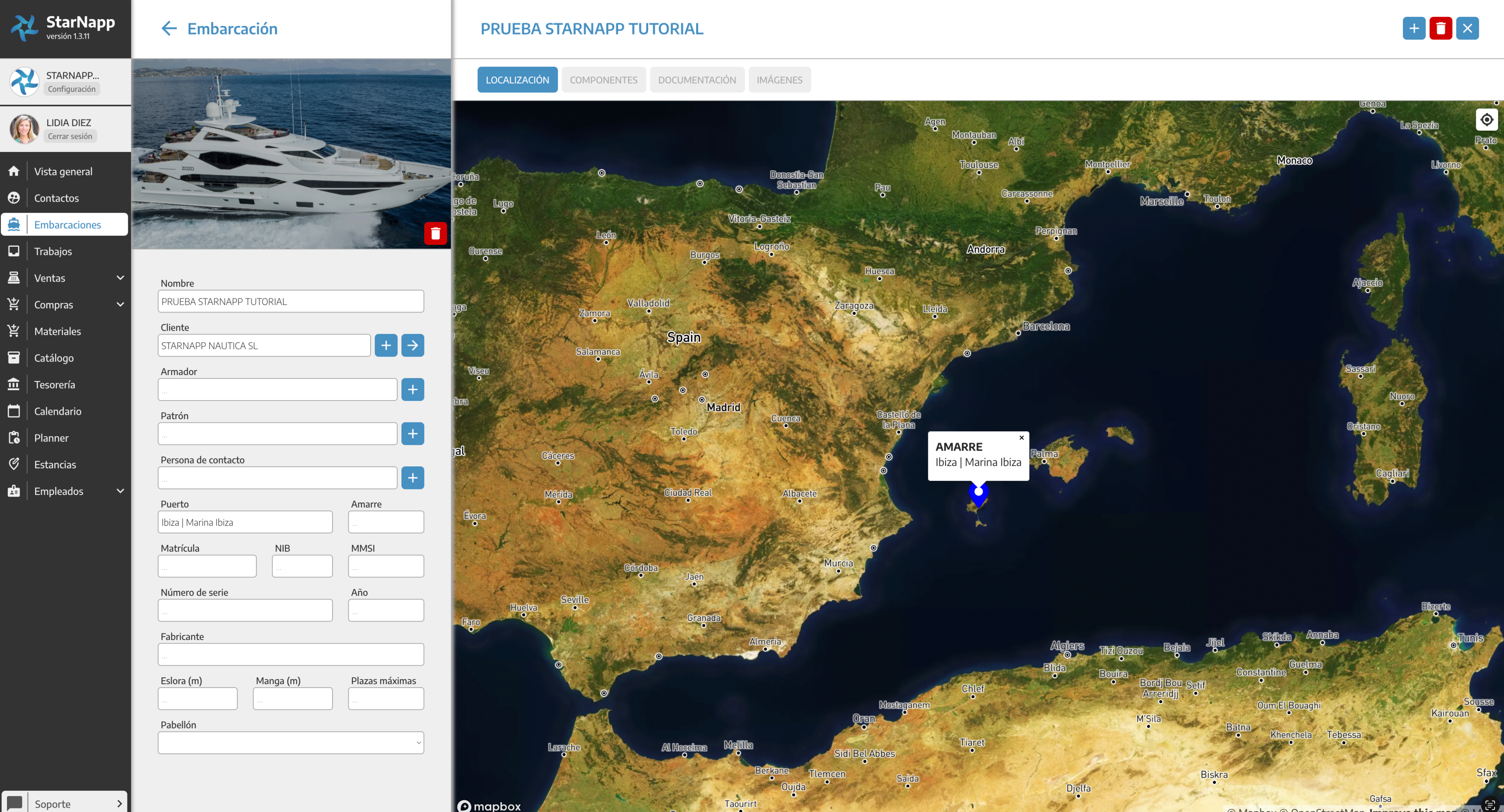This screenshot has width=1504, height=812.
Task: Expand the Ventas sidebar submenu
Action: (120, 278)
